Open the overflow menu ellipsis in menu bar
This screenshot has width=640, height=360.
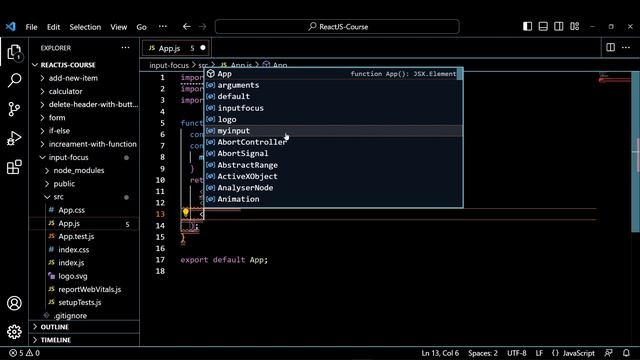coord(163,27)
